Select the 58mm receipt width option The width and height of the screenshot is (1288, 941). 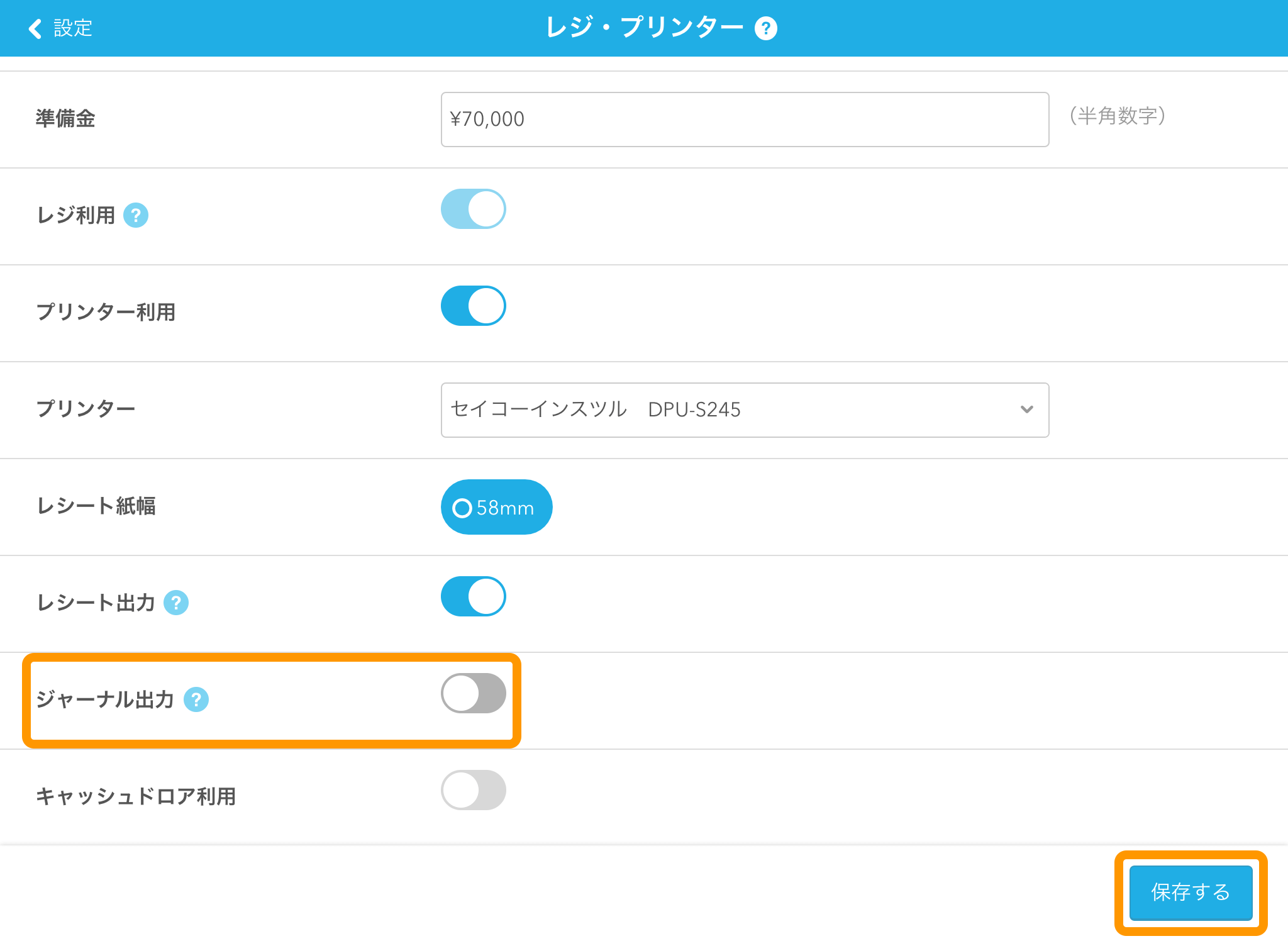tap(496, 507)
